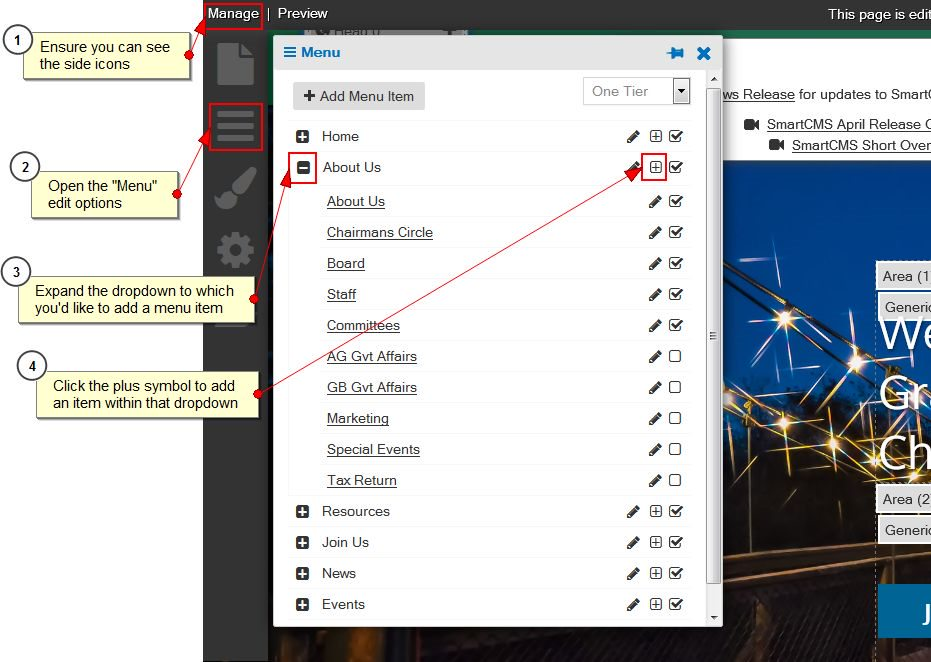Viewport: 931px width, 662px height.
Task: Add sub-item under Resources
Action: (x=656, y=511)
